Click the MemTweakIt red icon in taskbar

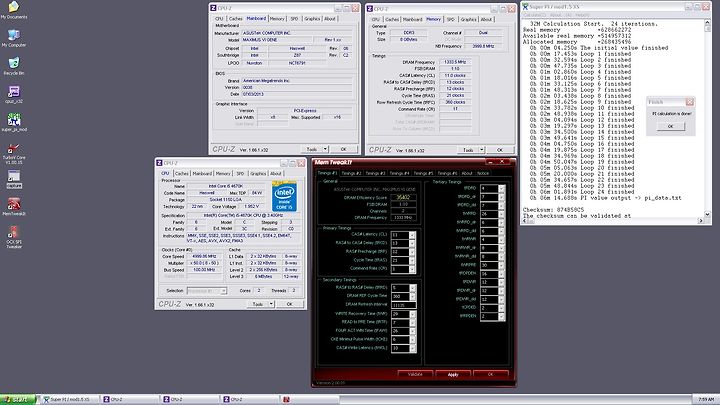coord(287,399)
